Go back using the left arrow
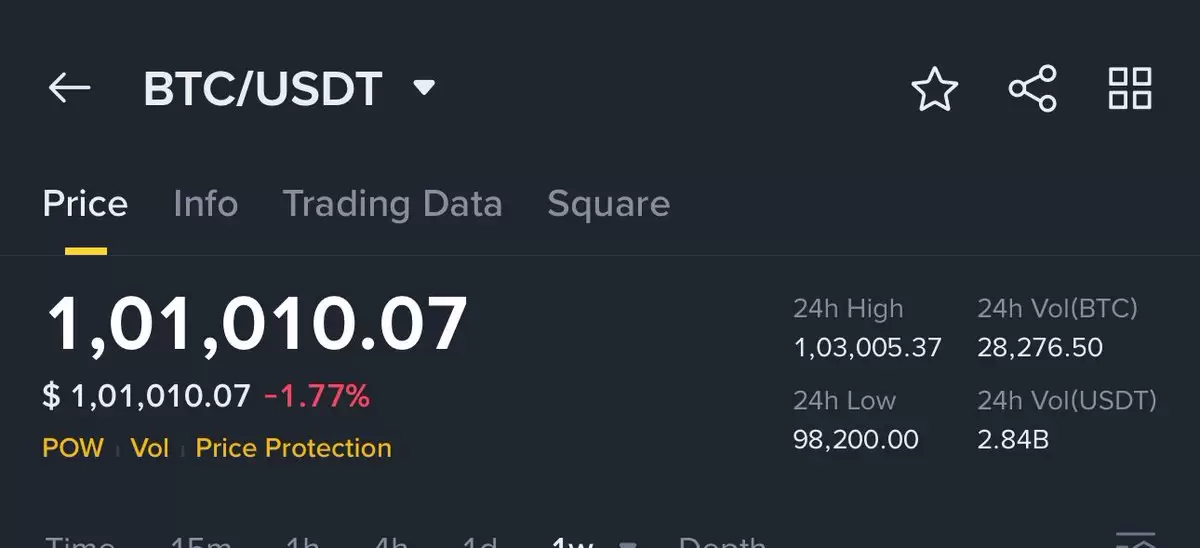 tap(70, 89)
